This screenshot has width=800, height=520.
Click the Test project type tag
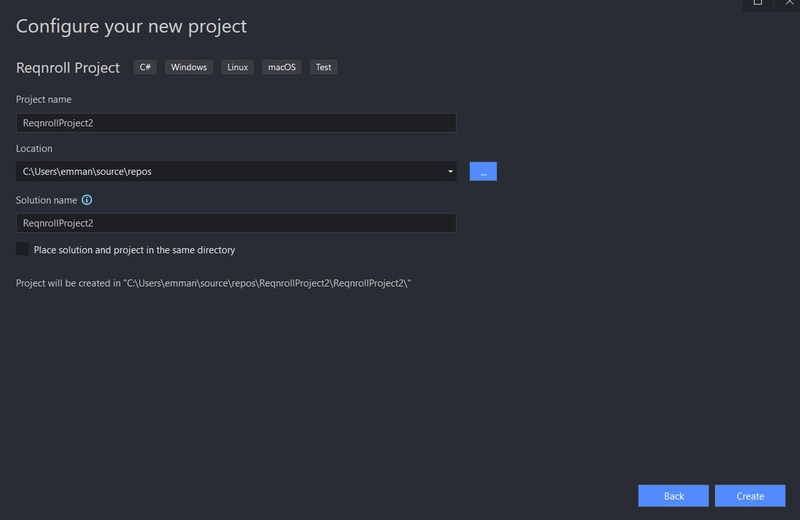coord(323,67)
